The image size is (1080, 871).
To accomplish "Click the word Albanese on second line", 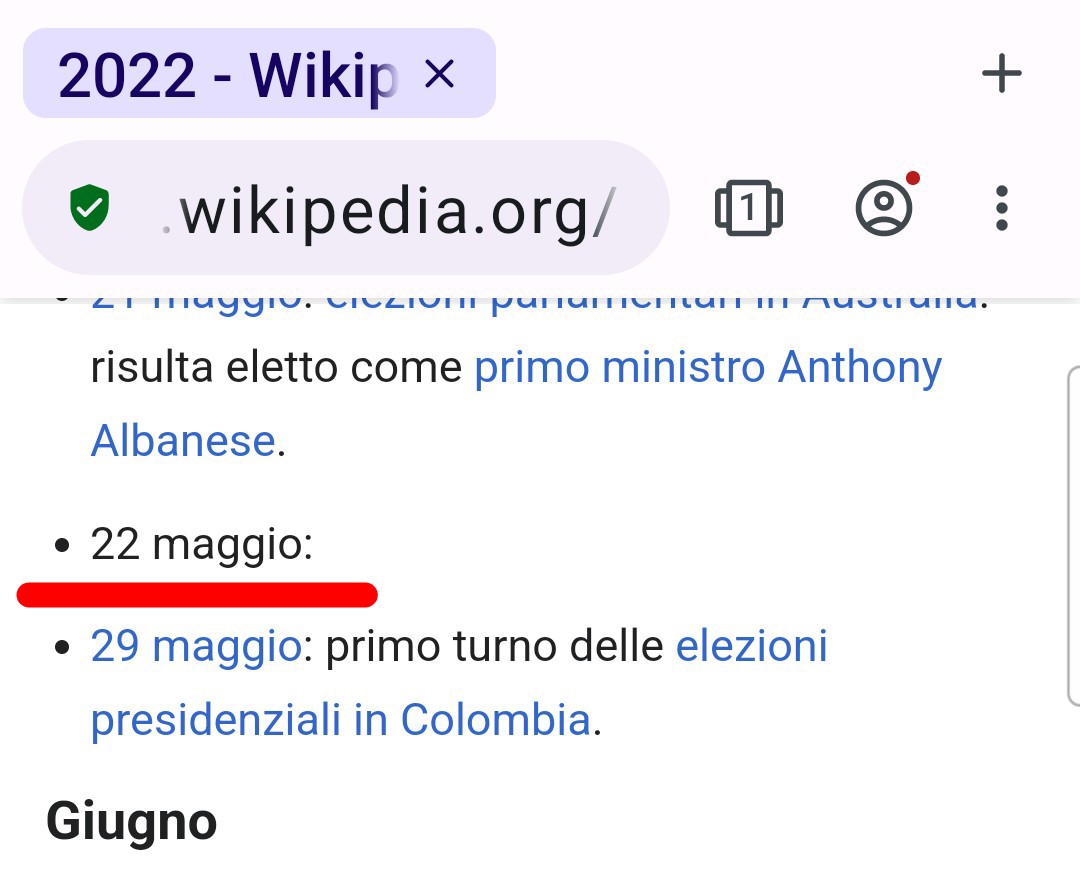I will coord(183,441).
